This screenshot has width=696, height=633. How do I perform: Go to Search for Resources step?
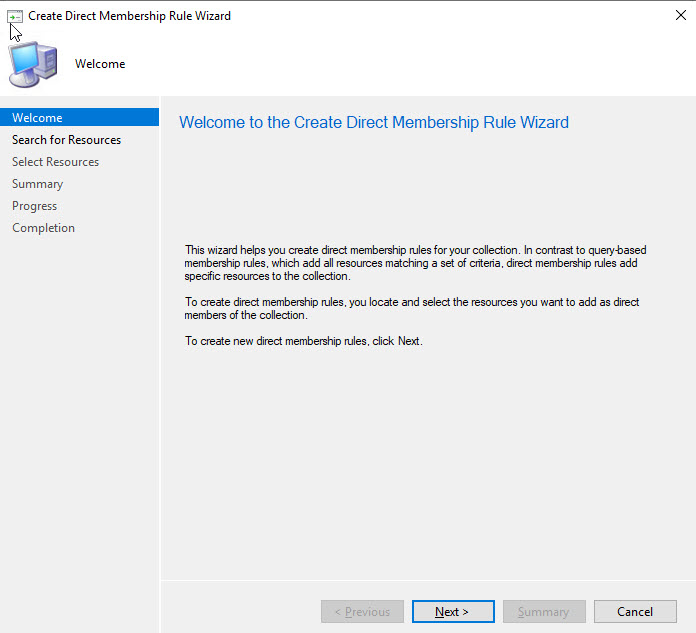pyautogui.click(x=66, y=140)
